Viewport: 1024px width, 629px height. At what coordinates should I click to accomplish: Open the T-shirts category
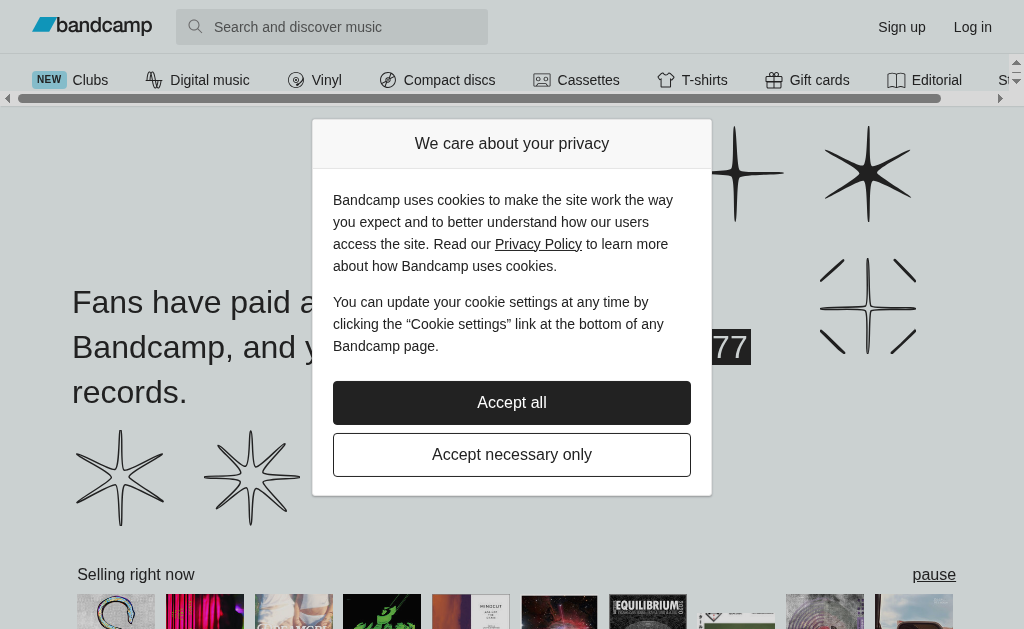[x=692, y=80]
